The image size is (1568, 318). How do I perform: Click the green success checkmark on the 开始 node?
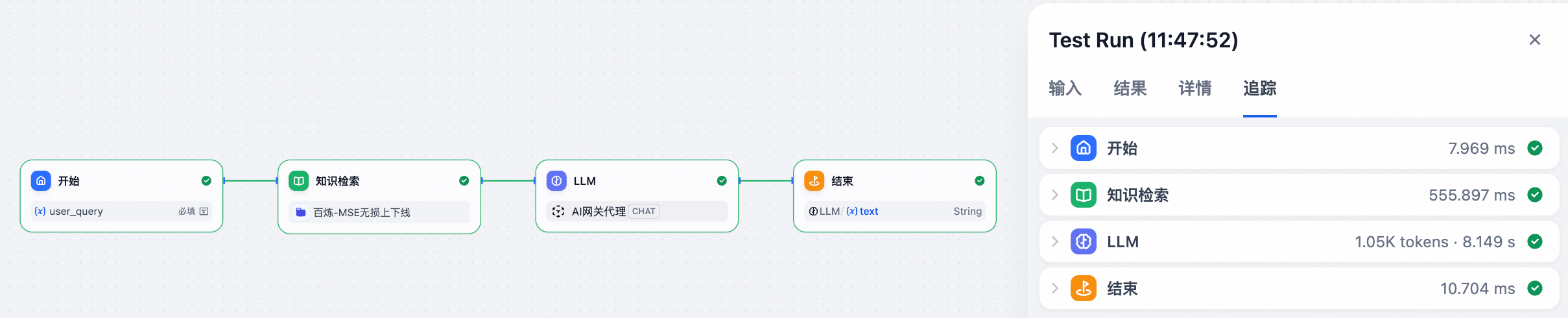[206, 181]
